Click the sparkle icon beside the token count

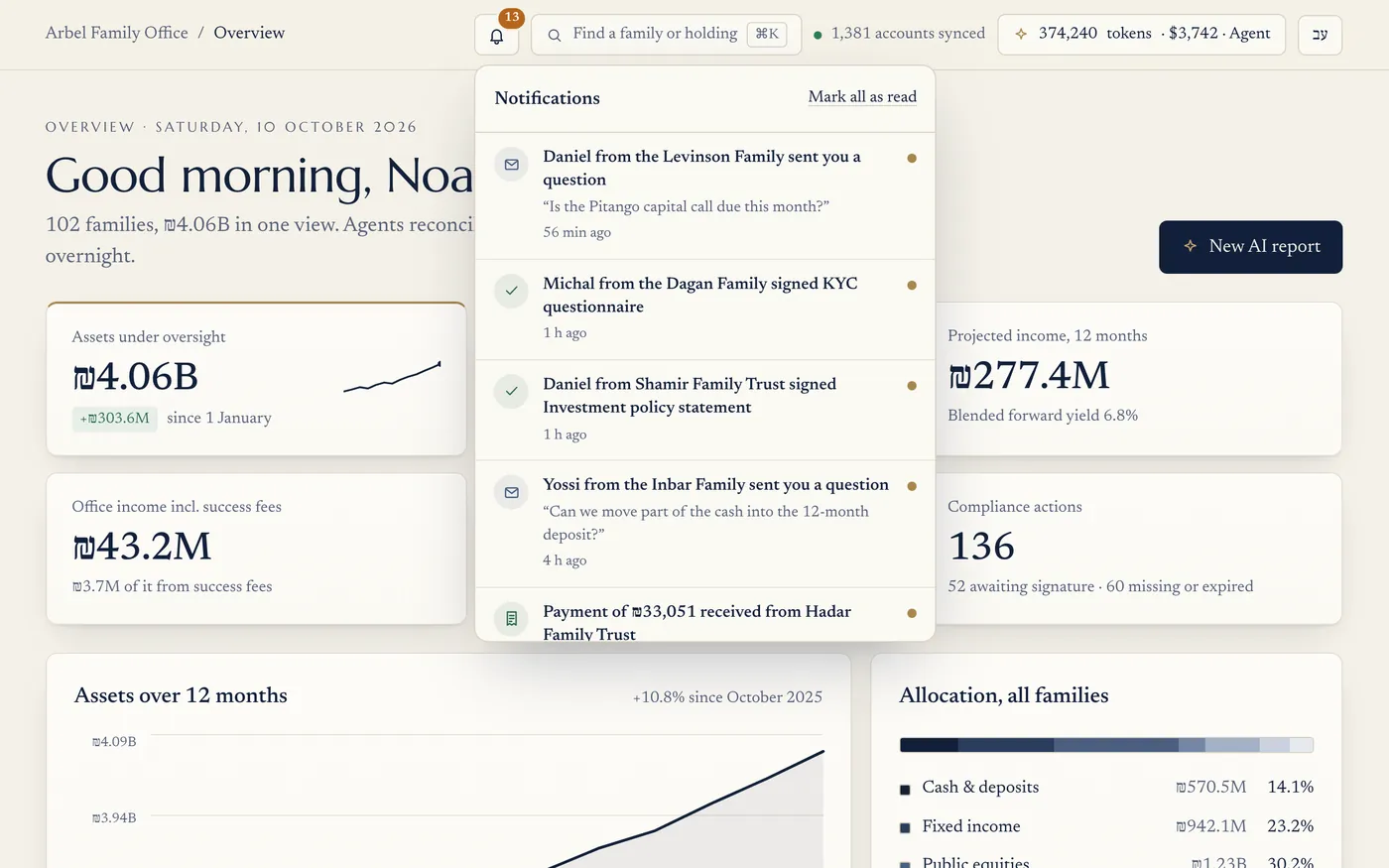pyautogui.click(x=1021, y=34)
